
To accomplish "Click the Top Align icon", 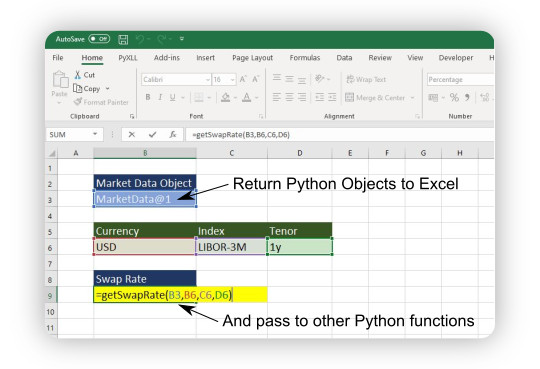I will click(277, 79).
